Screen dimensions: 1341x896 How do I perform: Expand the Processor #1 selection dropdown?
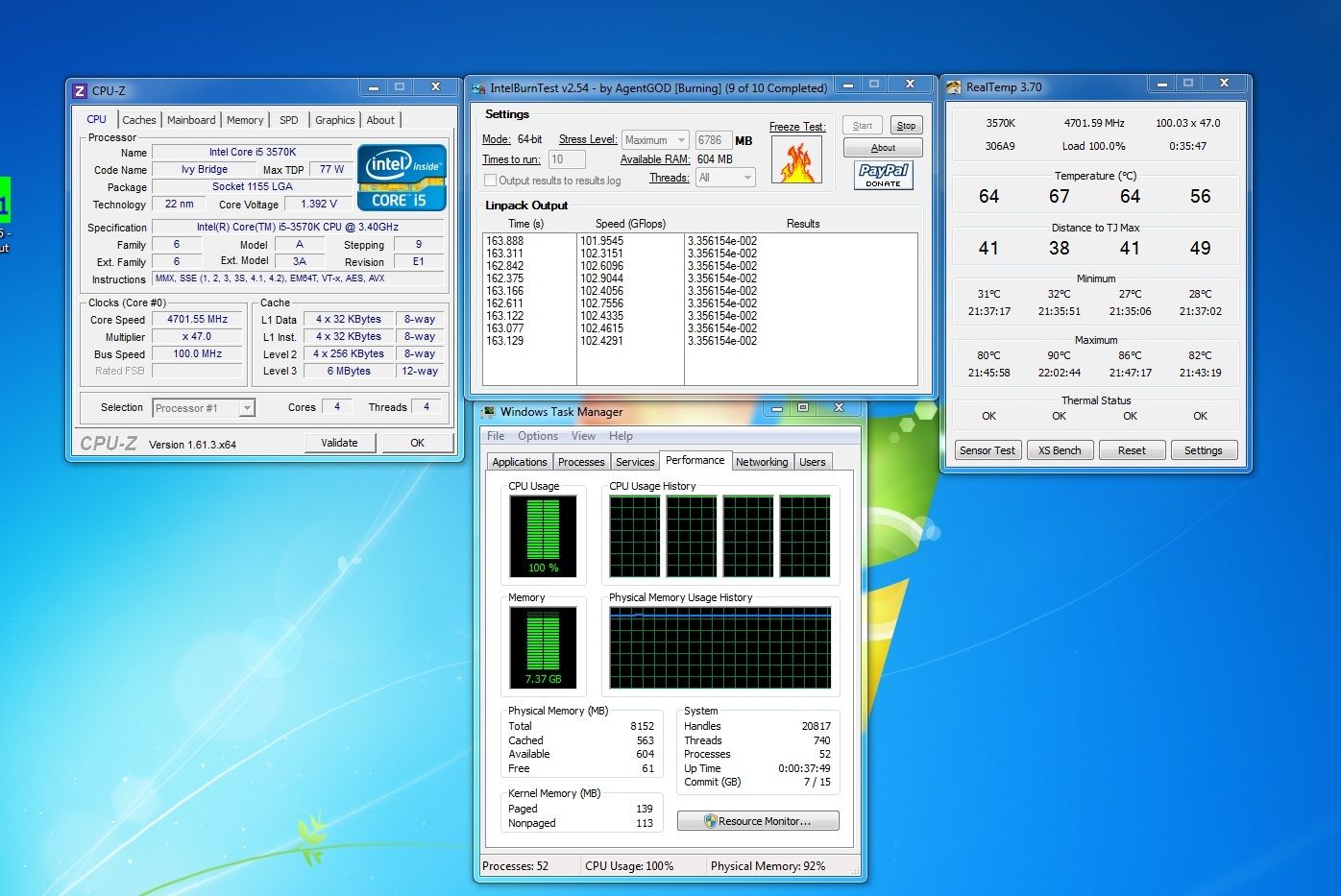coord(204,408)
